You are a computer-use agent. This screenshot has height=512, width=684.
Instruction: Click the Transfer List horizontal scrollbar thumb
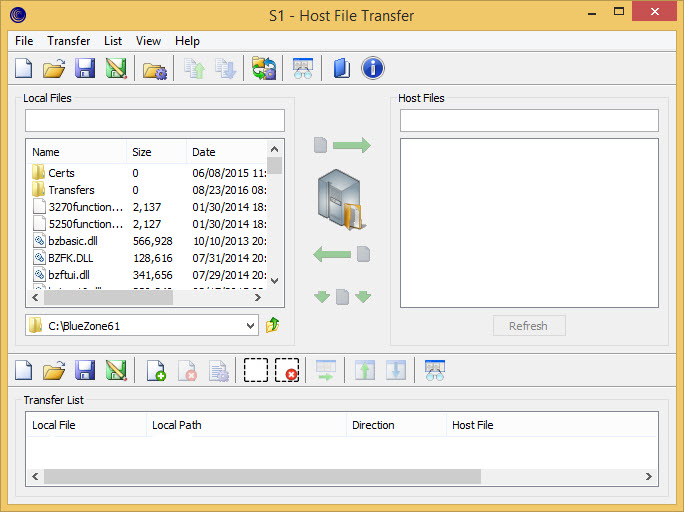point(262,476)
